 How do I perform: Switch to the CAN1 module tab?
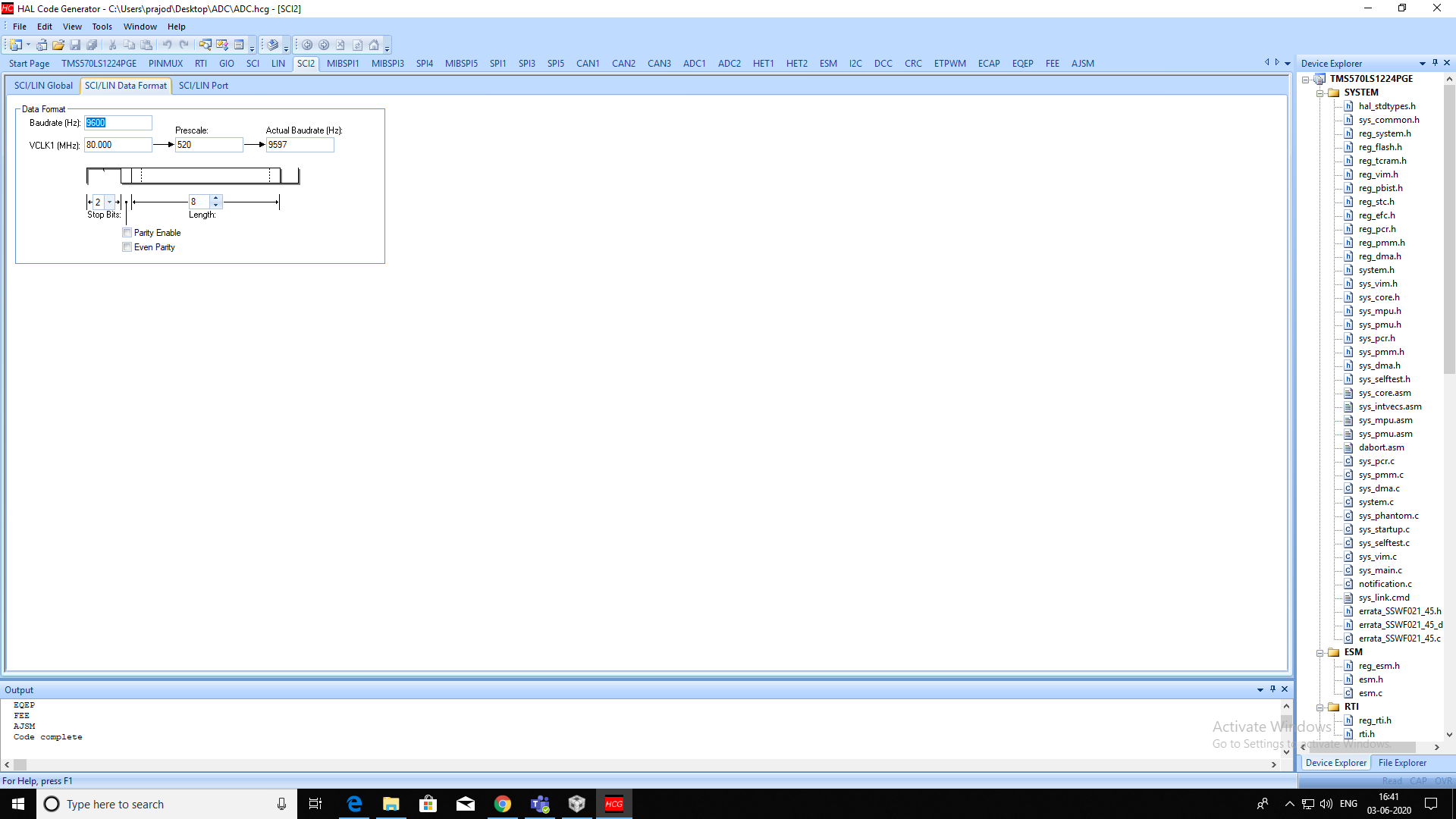(x=588, y=64)
